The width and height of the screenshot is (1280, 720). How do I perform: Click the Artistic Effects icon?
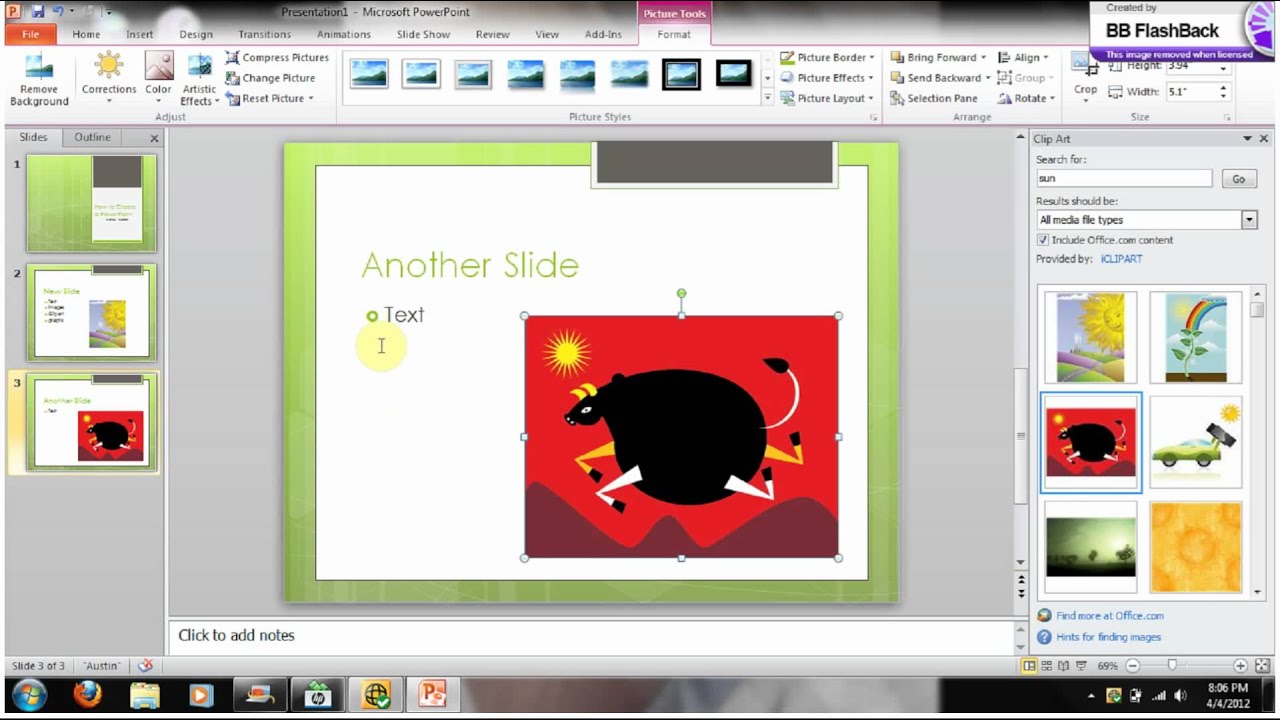tap(199, 70)
